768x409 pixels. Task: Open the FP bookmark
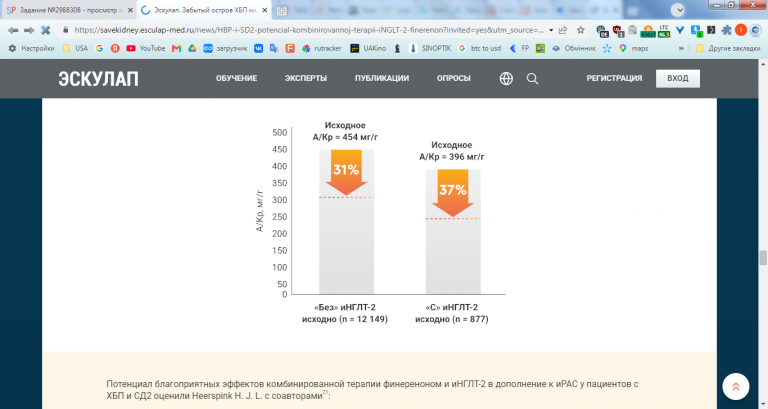coord(519,48)
